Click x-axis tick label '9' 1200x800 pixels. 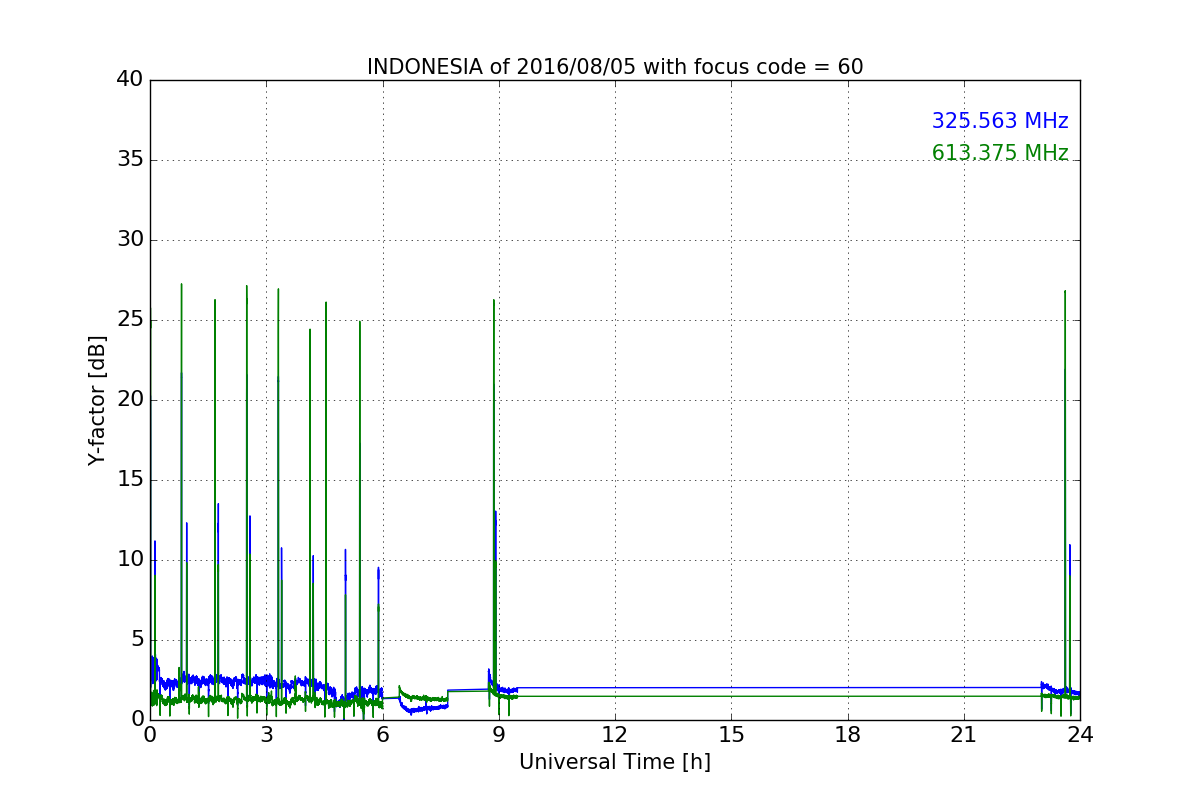click(x=499, y=735)
